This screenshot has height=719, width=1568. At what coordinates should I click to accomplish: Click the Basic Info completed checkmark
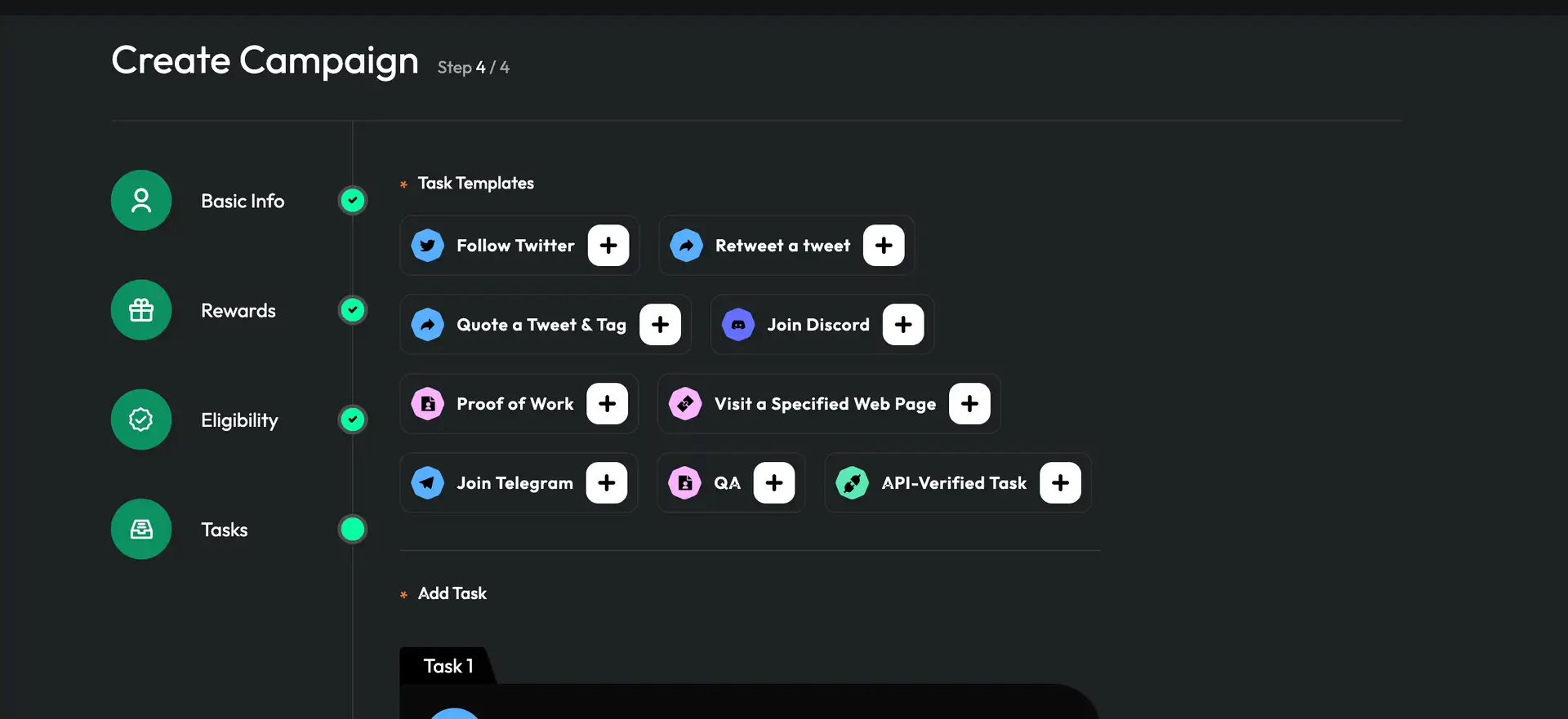pyautogui.click(x=353, y=201)
